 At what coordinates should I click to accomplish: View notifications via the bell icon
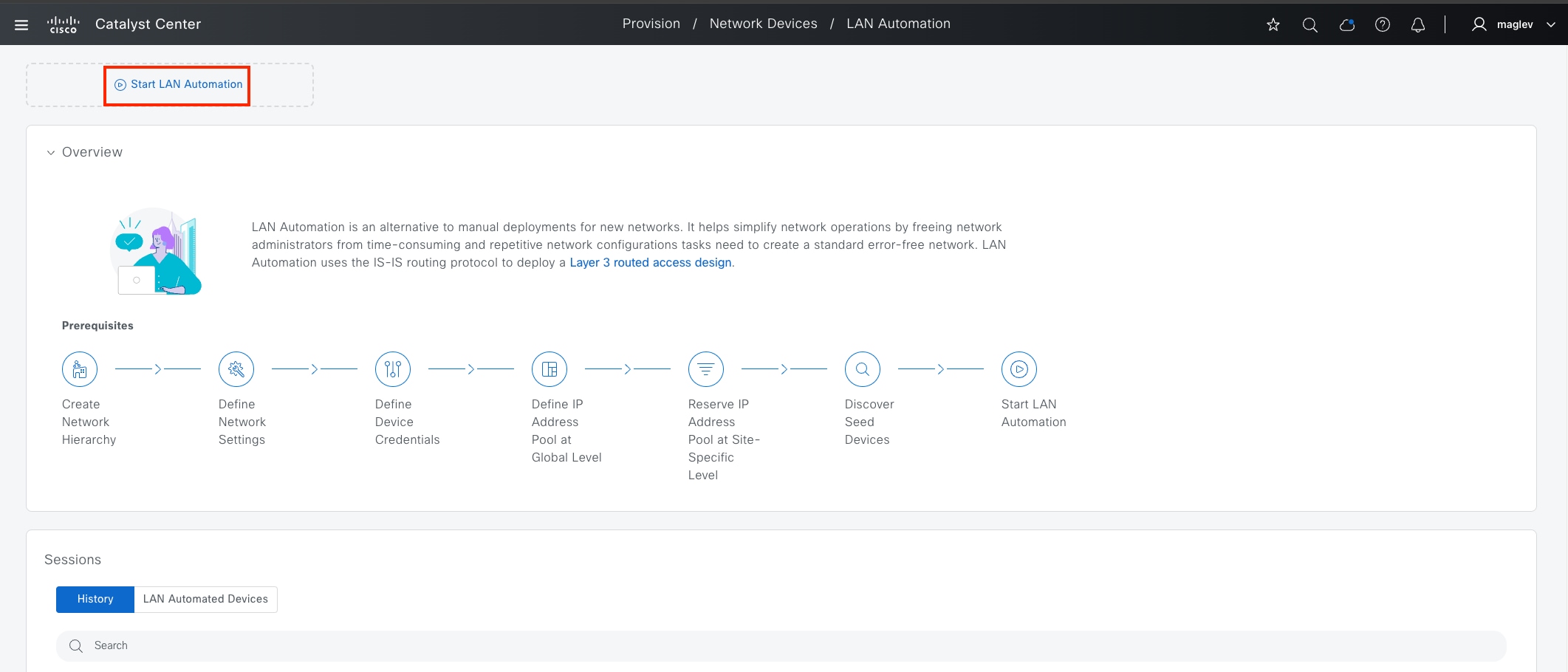[x=1418, y=24]
